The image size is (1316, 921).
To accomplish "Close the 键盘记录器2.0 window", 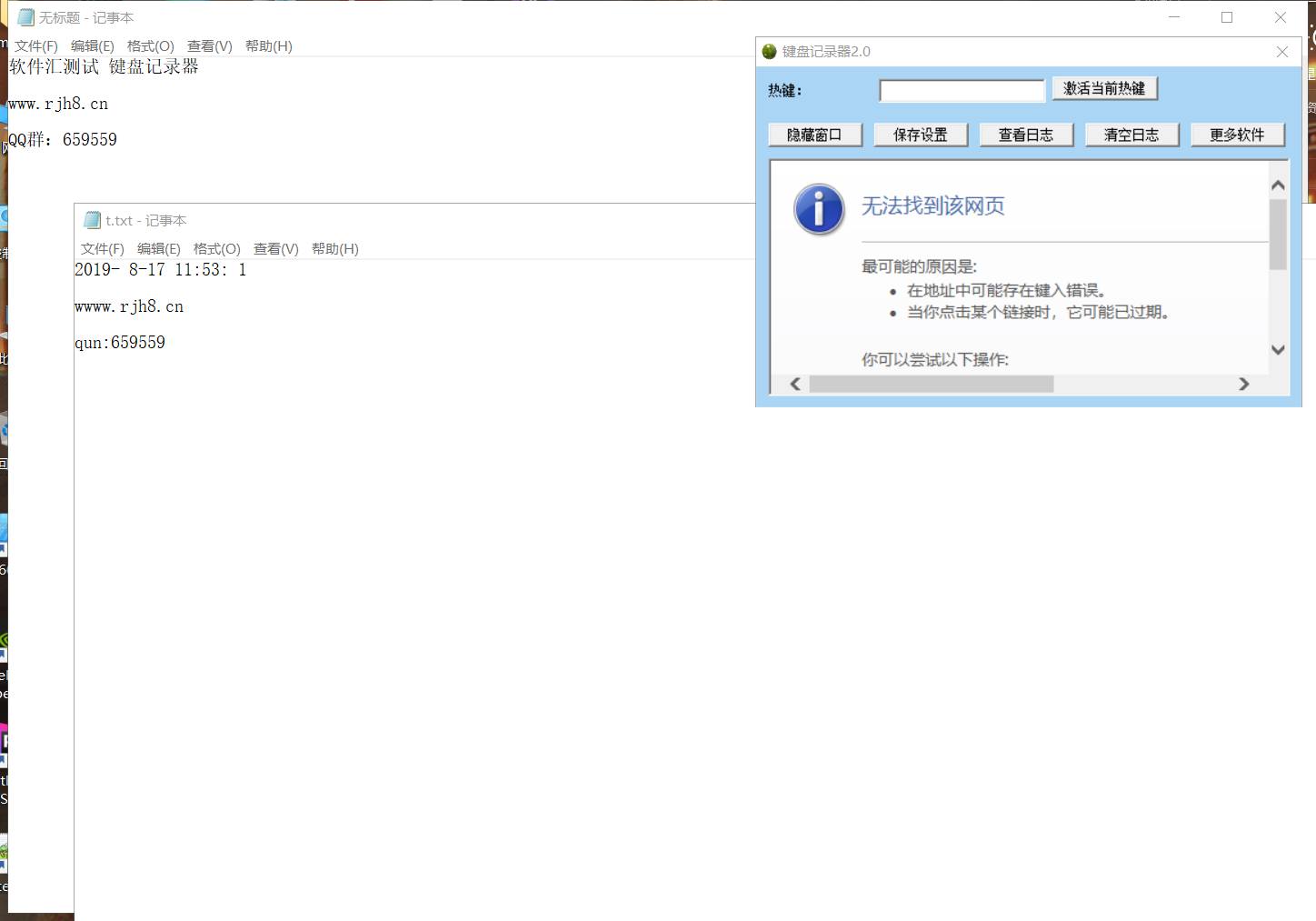I will tap(1281, 52).
